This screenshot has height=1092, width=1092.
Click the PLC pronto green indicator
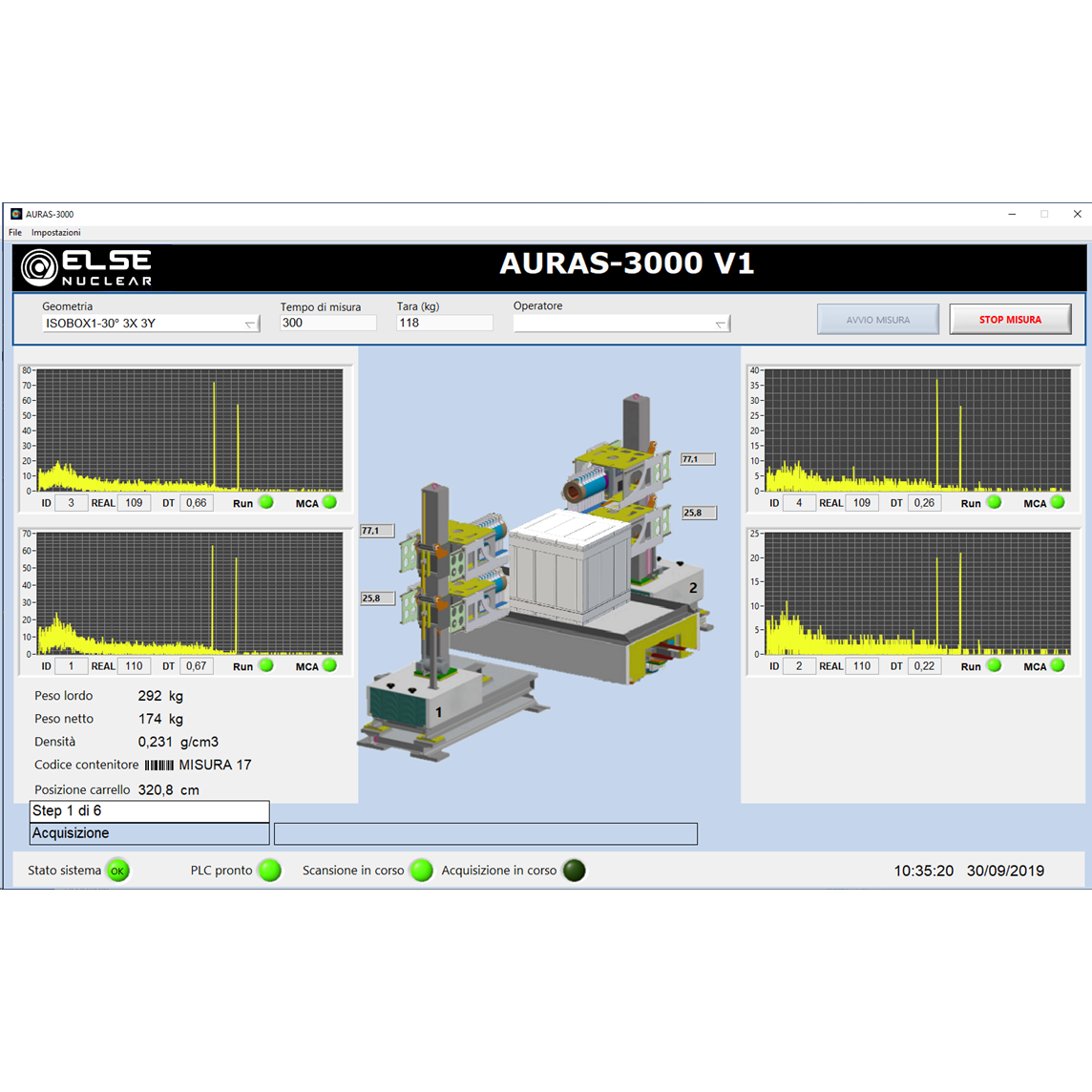pyautogui.click(x=269, y=871)
